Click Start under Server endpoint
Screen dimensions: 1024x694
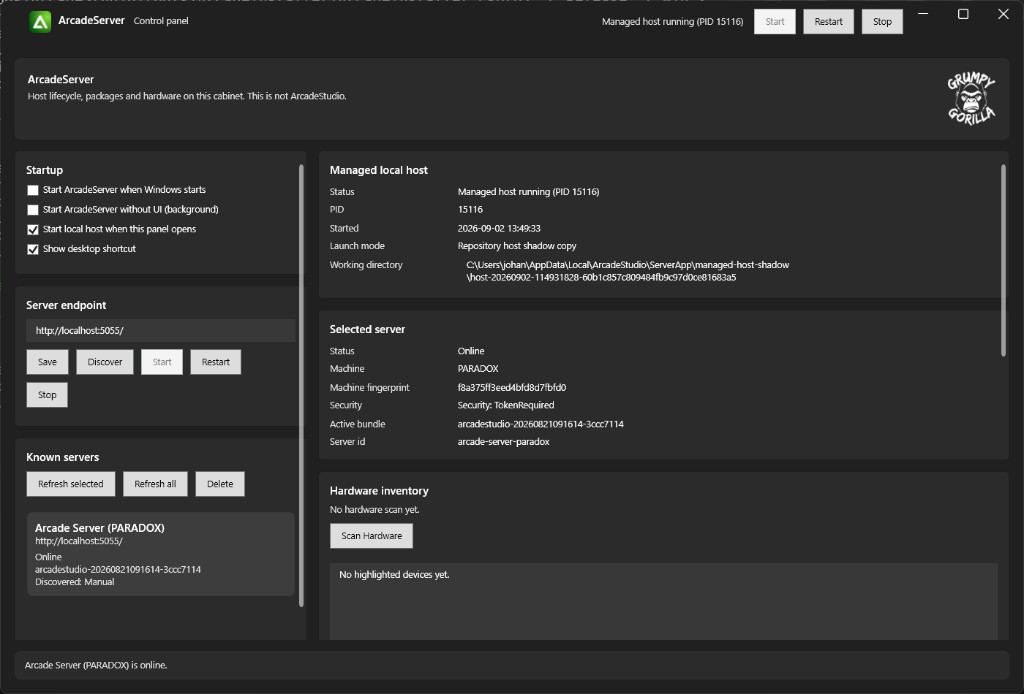pyautogui.click(x=162, y=362)
